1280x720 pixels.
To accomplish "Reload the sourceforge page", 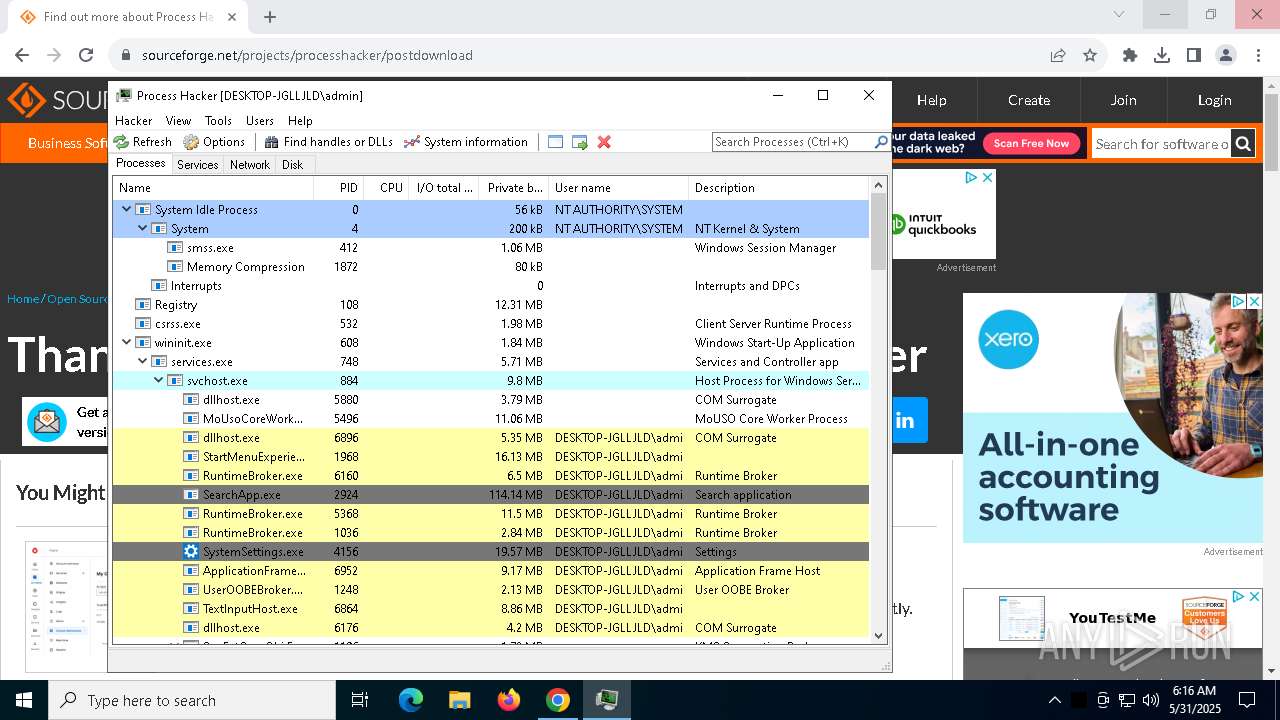I will 86,55.
